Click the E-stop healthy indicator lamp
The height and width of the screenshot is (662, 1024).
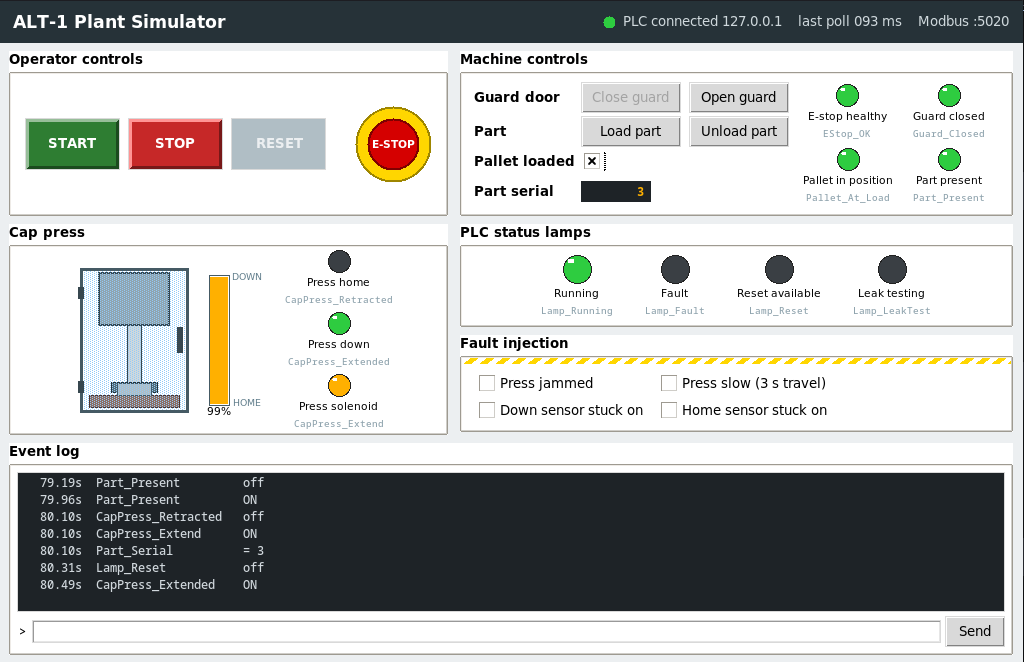click(848, 95)
